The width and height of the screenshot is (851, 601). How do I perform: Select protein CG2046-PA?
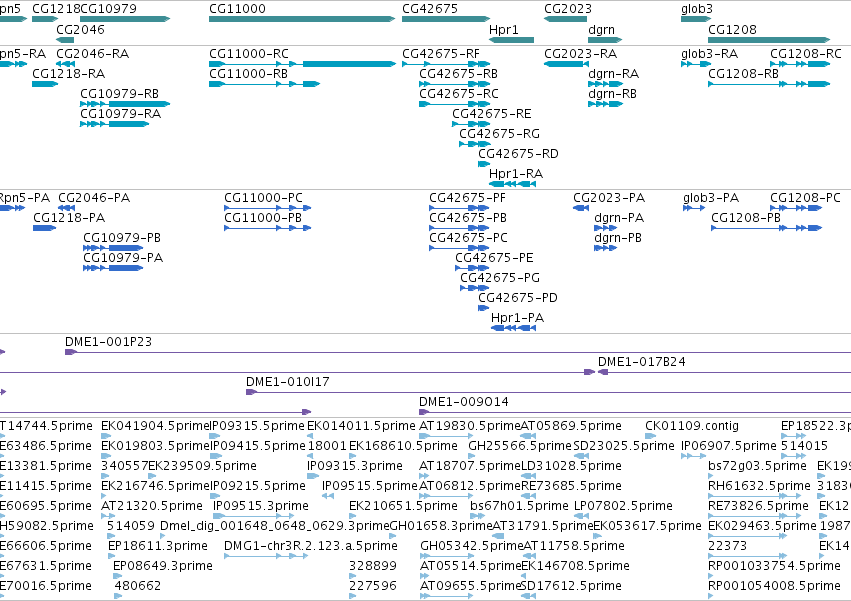click(x=94, y=198)
